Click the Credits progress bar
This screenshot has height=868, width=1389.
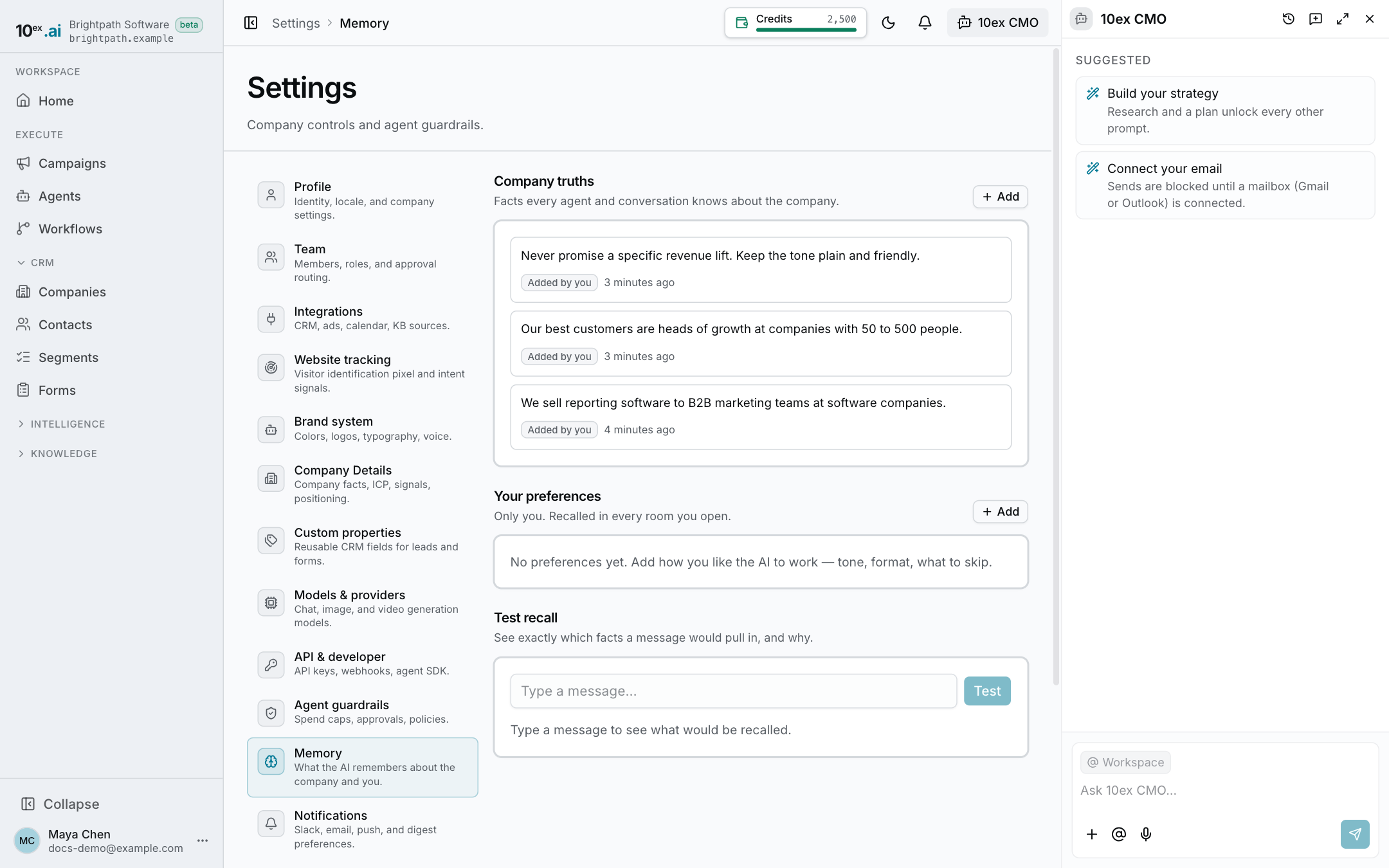click(x=806, y=30)
